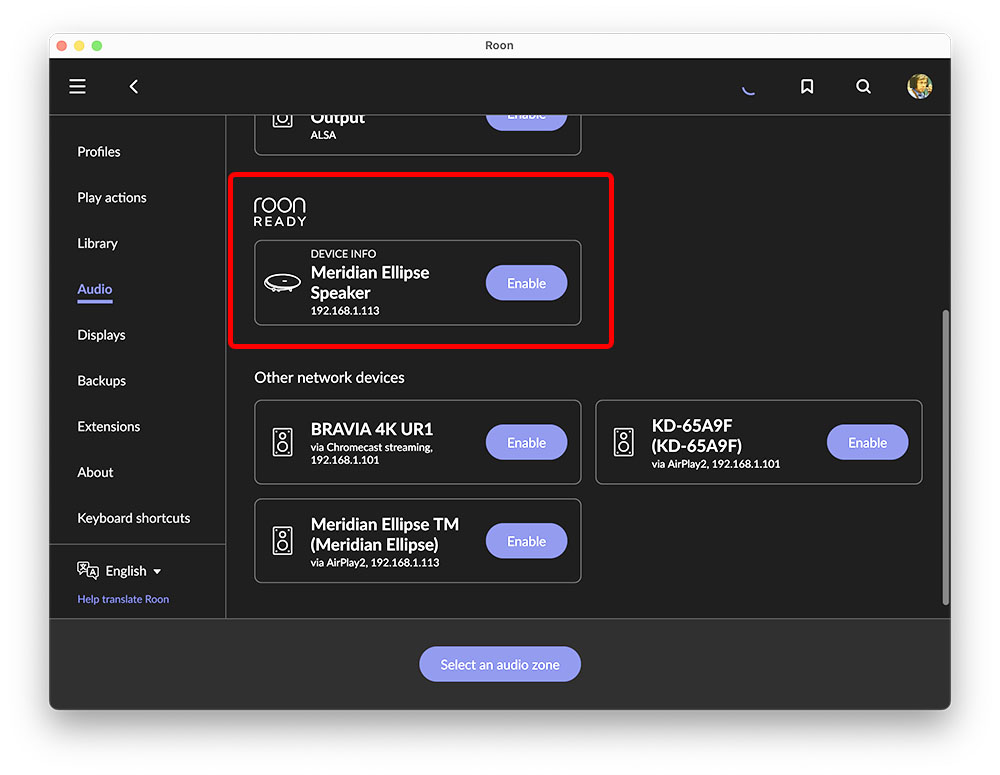Open bookmarks from the top bar
Image resolution: width=1000 pixels, height=775 pixels.
coord(807,87)
